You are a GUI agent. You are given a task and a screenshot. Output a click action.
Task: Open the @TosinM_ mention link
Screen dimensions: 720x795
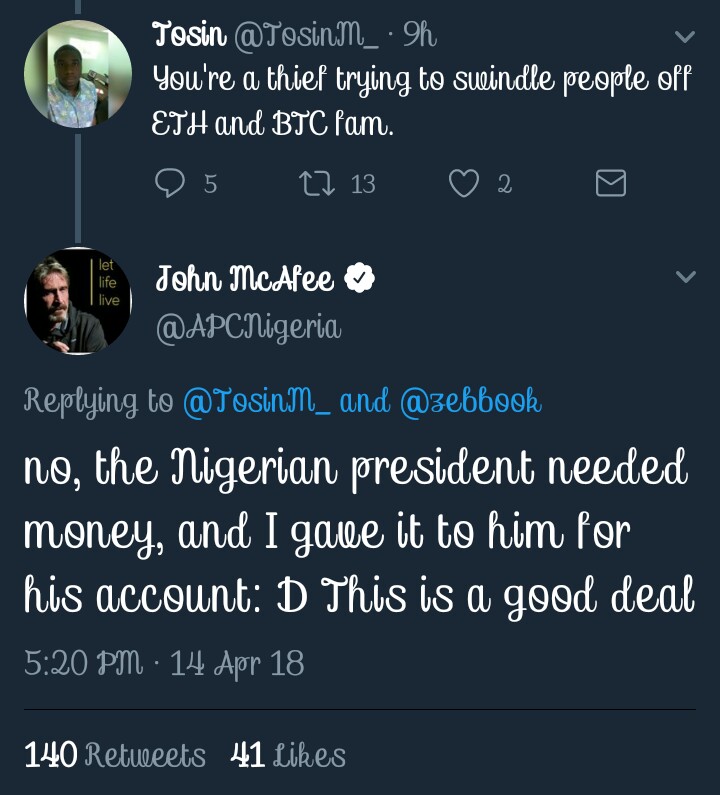(255, 401)
